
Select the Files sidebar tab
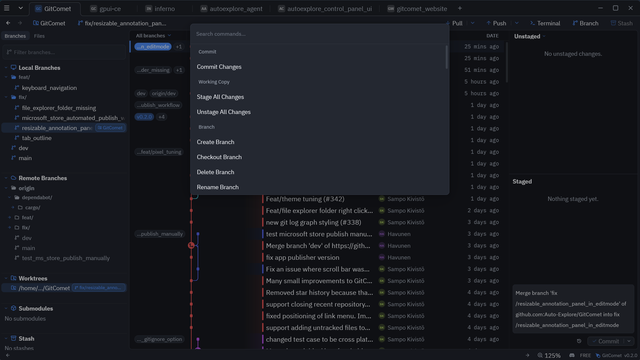pos(39,36)
